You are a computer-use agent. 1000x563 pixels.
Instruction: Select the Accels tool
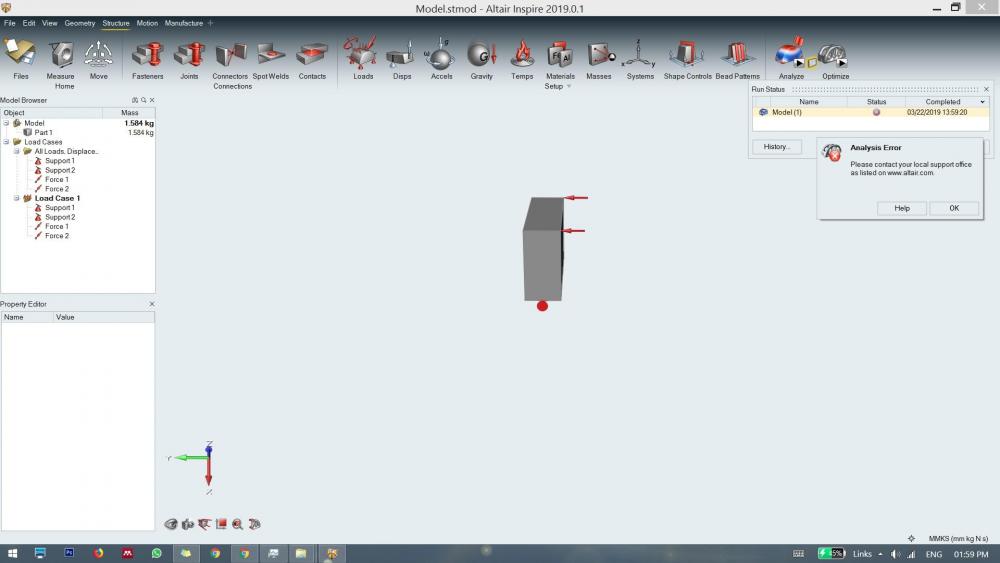coord(440,55)
